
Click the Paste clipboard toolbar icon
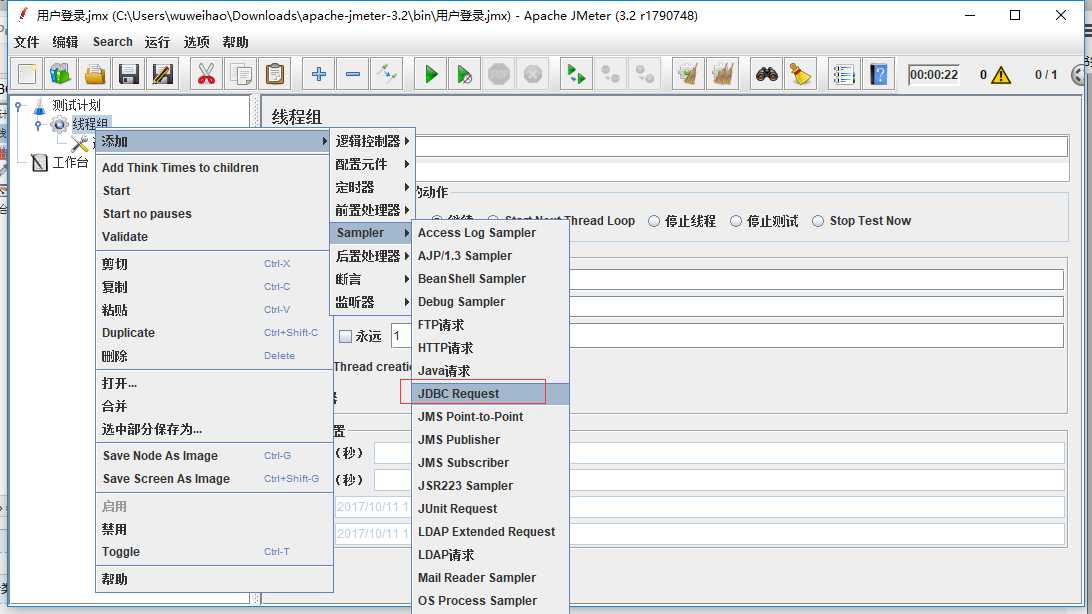pos(275,74)
